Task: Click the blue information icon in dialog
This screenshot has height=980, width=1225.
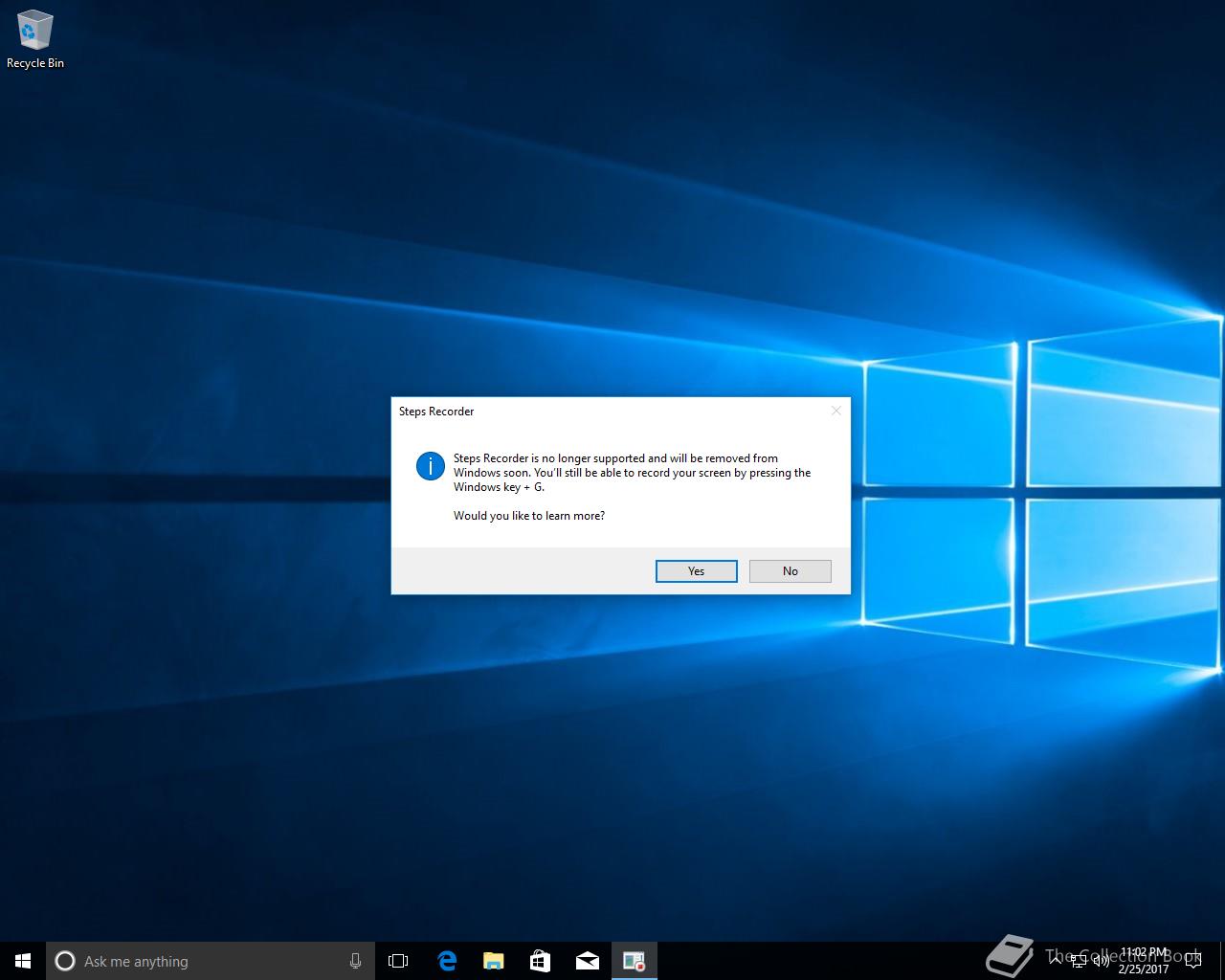Action: (430, 466)
